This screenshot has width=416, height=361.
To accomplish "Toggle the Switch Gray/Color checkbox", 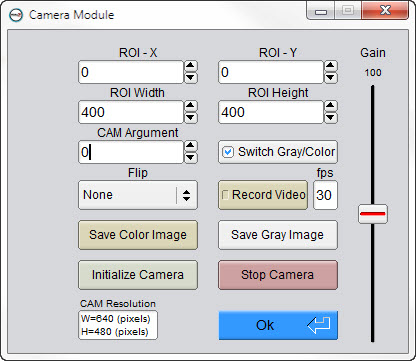I will [228, 152].
